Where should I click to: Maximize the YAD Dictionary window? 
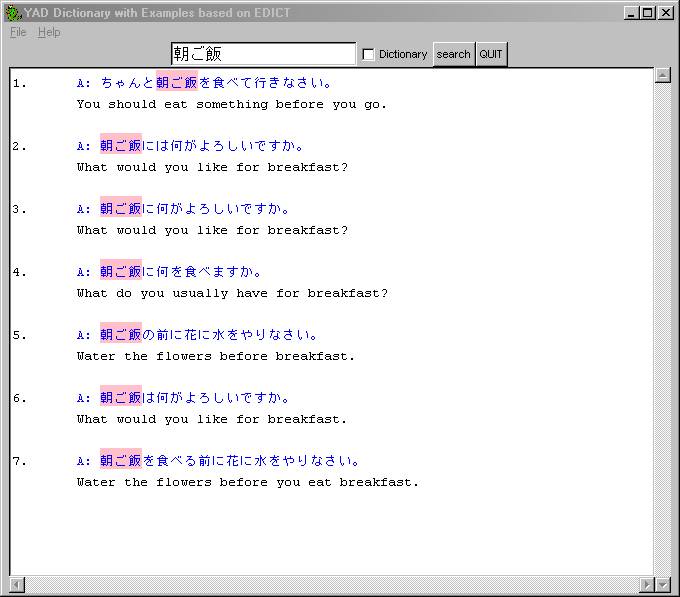[x=647, y=13]
